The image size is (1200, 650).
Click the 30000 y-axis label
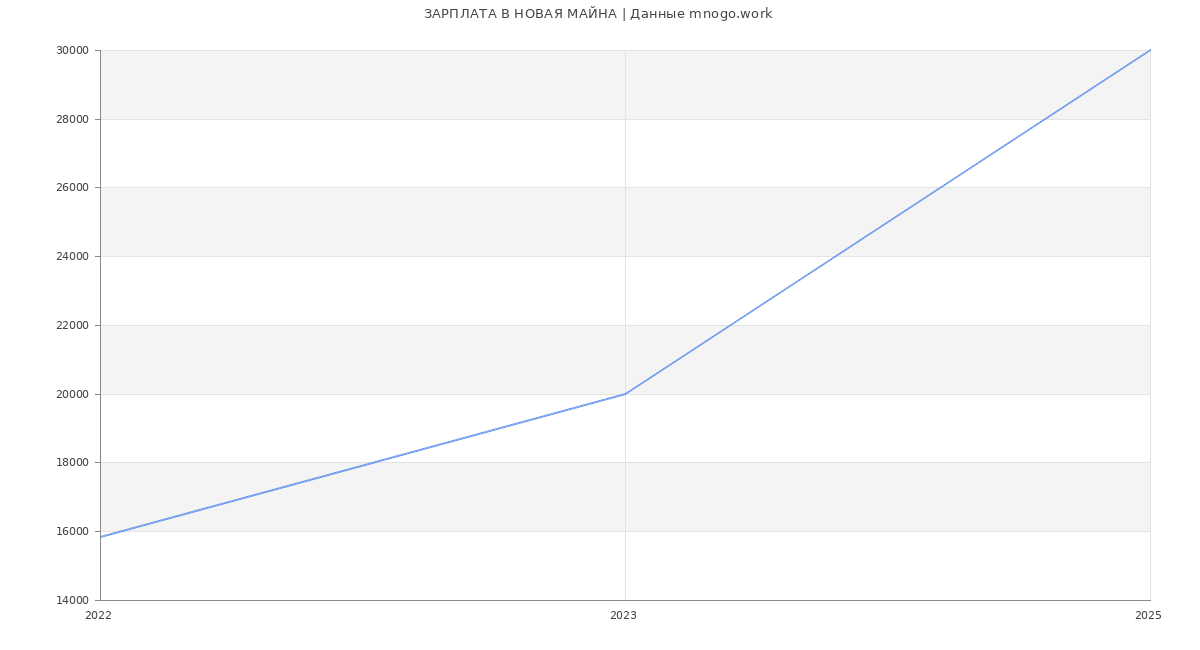point(74,51)
